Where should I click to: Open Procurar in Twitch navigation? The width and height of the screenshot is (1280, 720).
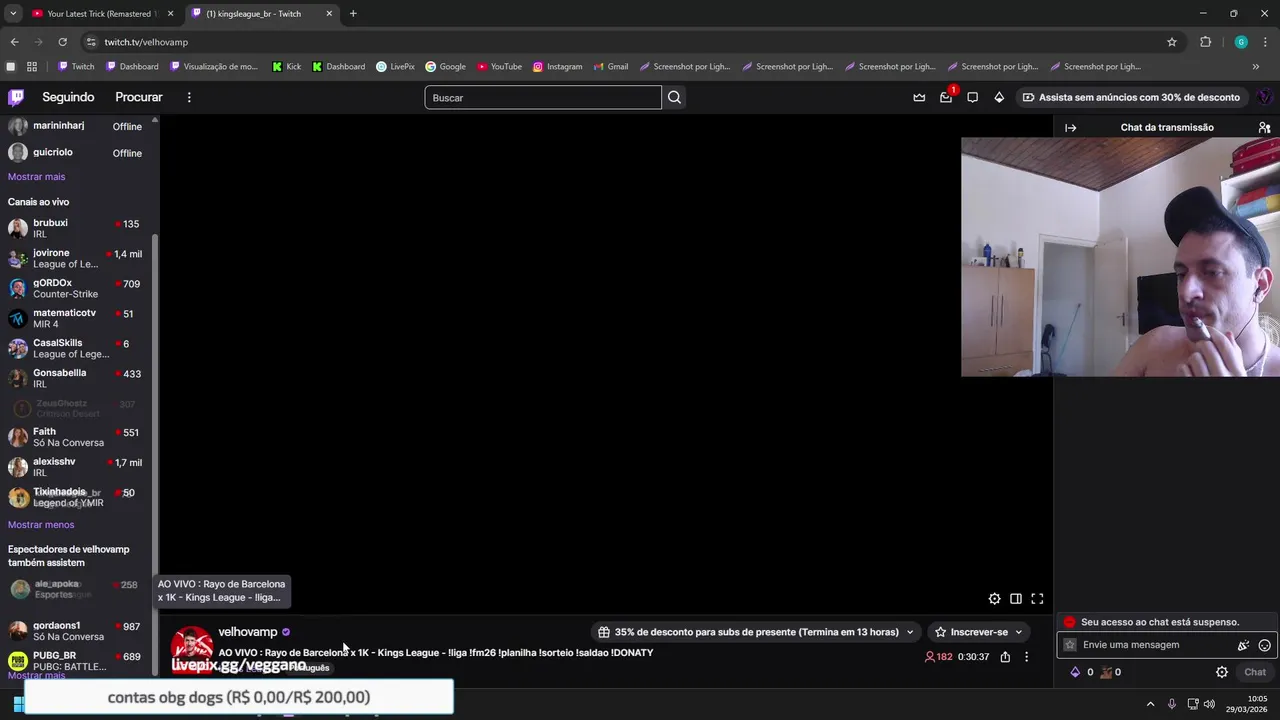click(139, 97)
